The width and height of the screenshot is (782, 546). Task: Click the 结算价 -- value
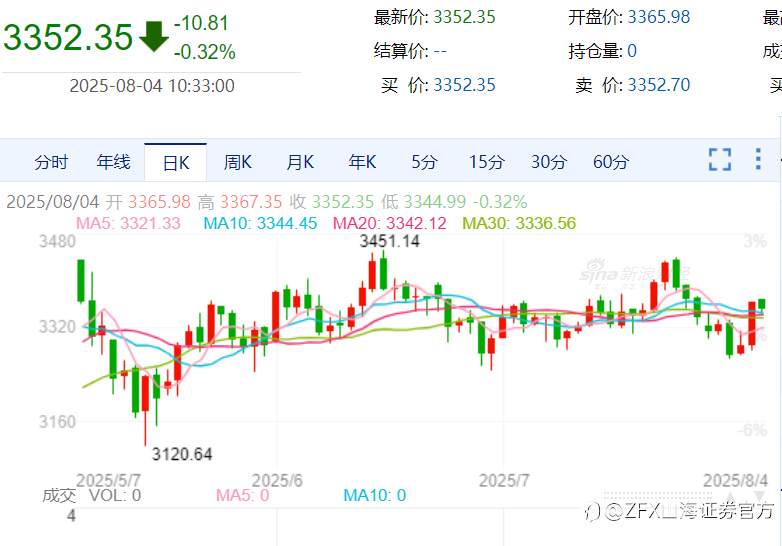point(440,51)
